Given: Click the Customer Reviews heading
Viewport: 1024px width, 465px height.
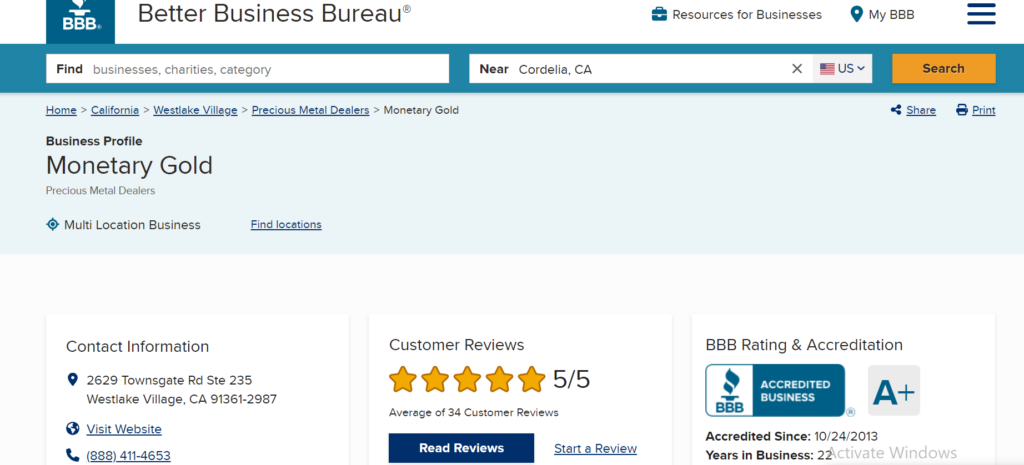Looking at the screenshot, I should tap(456, 345).
